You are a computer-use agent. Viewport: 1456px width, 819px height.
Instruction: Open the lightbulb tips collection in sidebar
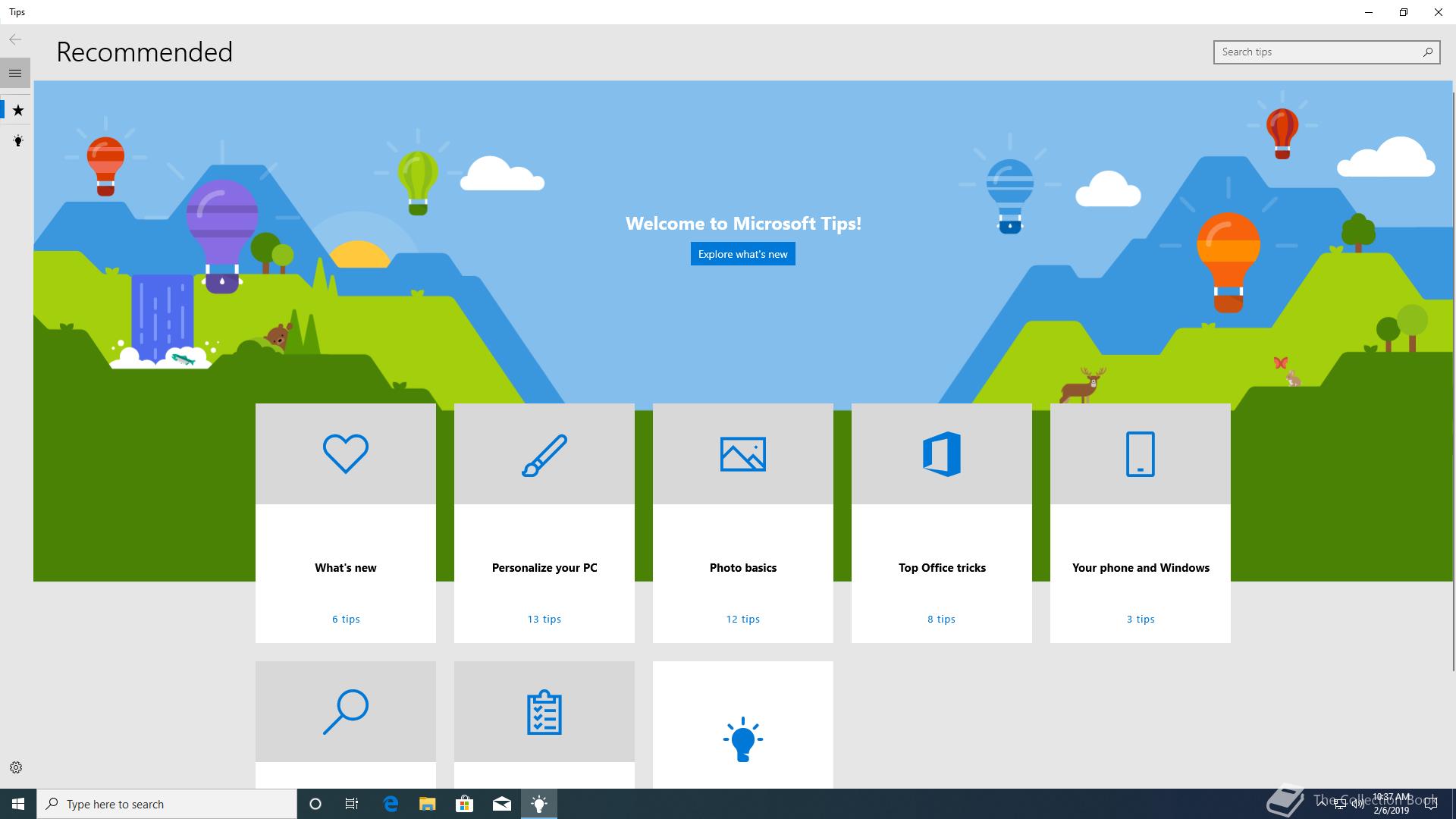coord(18,140)
